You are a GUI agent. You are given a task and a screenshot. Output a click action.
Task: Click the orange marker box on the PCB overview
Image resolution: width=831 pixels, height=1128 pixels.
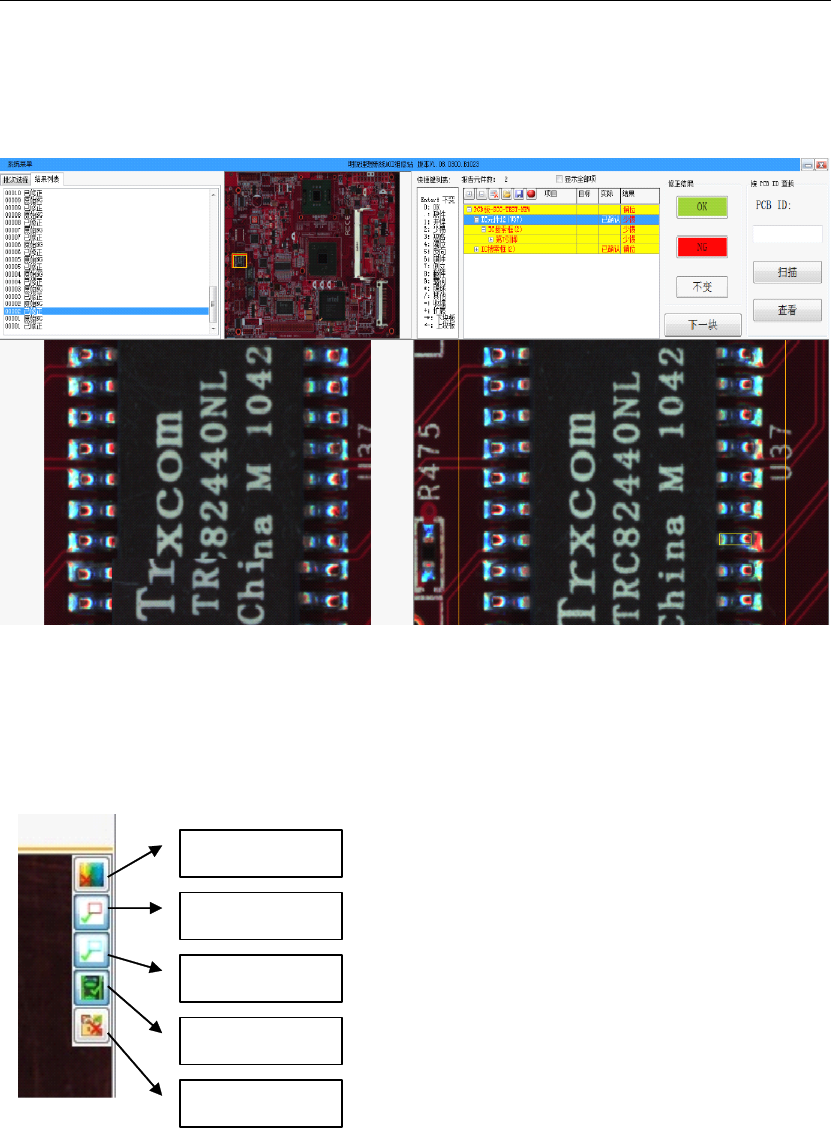pyautogui.click(x=240, y=260)
